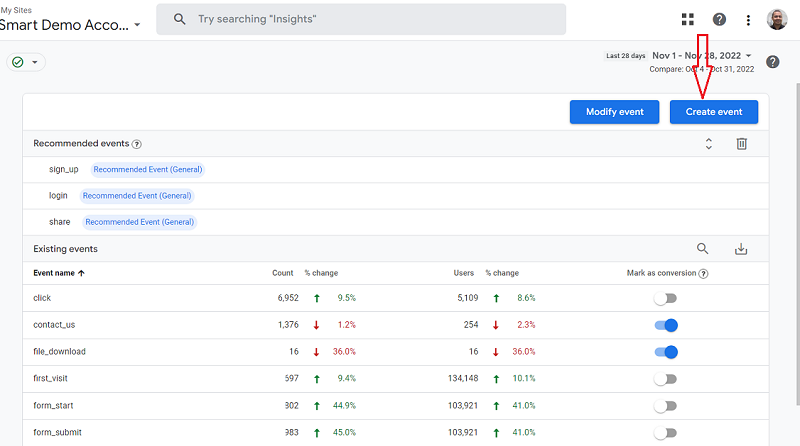Toggle conversion for first_visit event
Screen dimensions: 800x446
[665, 379]
